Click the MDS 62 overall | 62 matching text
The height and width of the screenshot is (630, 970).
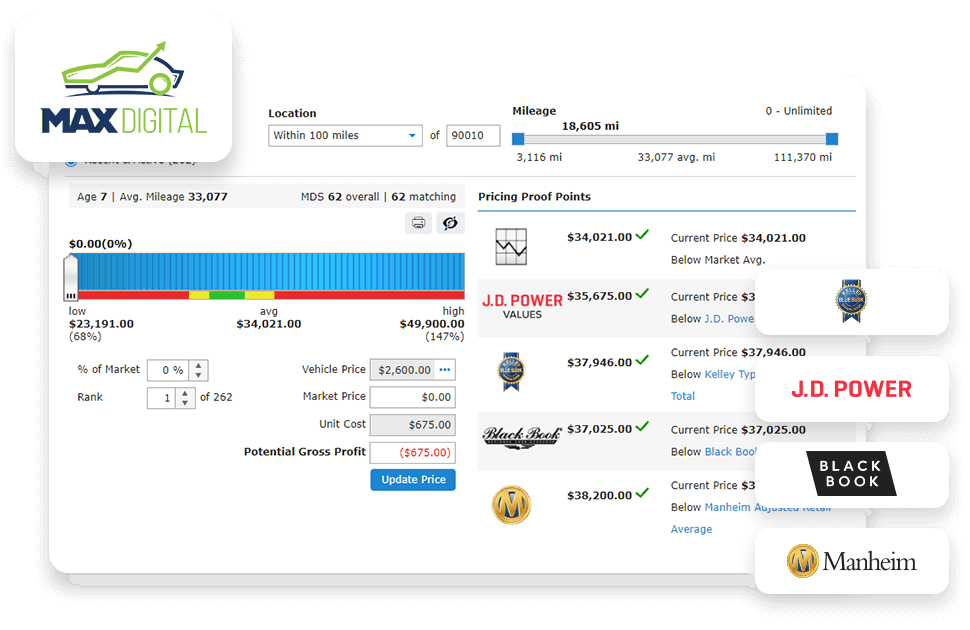[379, 197]
